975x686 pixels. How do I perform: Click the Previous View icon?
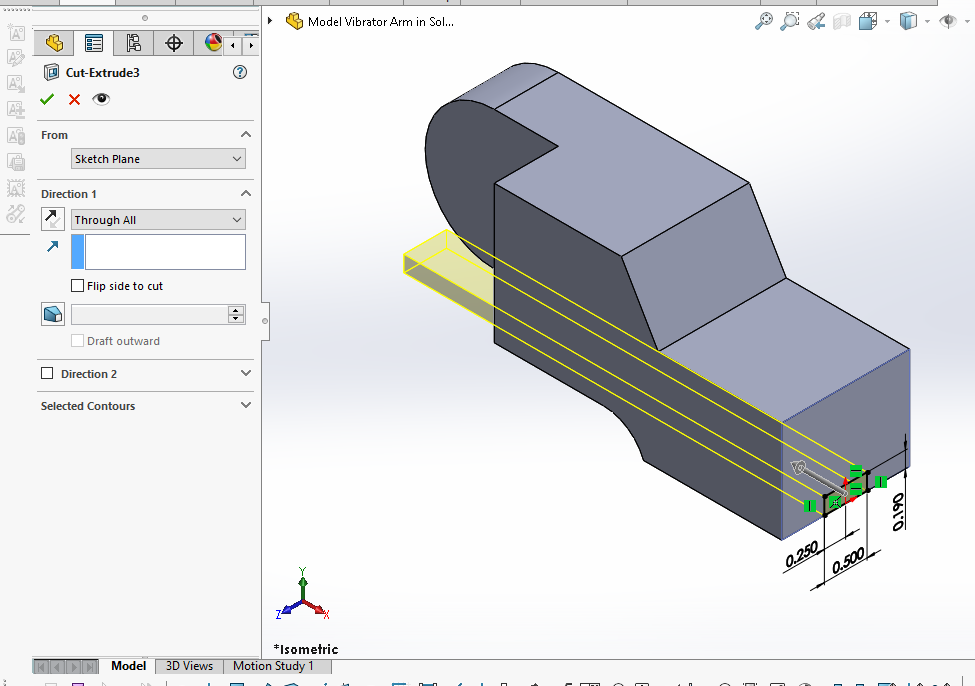tap(816, 21)
